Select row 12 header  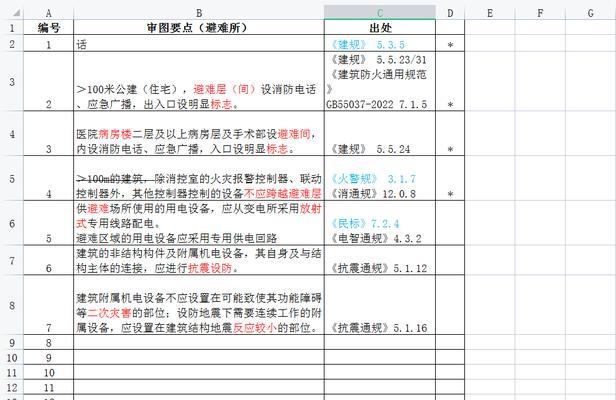[12, 387]
